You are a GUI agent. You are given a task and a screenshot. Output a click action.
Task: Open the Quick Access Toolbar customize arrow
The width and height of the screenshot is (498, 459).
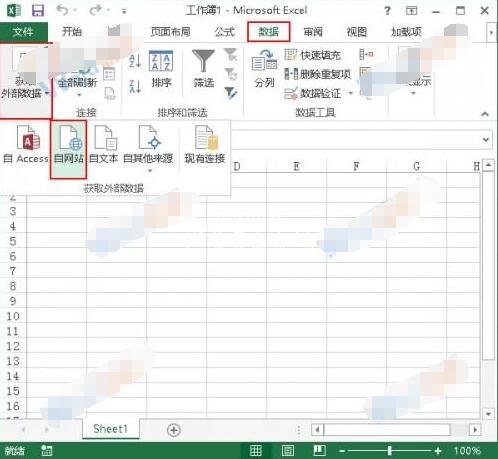124,11
